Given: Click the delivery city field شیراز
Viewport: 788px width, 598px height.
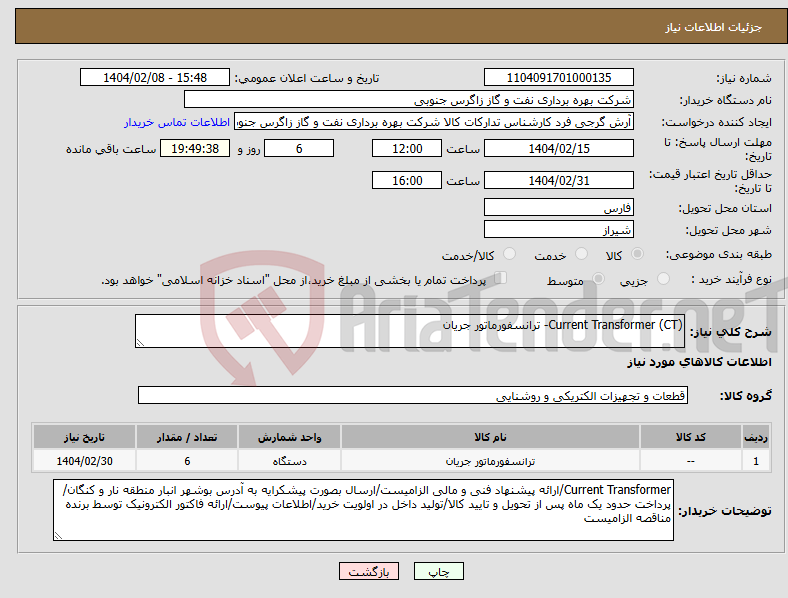Looking at the screenshot, I should pyautogui.click(x=558, y=230).
